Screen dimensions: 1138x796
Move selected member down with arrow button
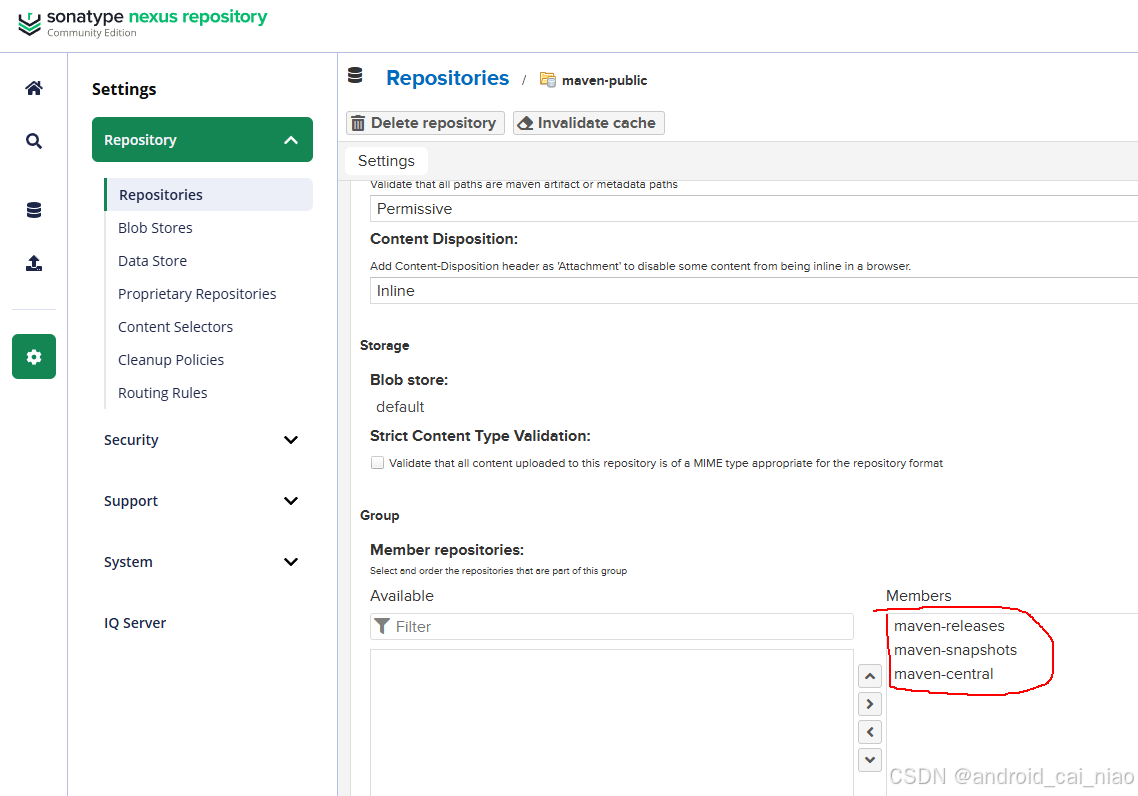click(869, 760)
